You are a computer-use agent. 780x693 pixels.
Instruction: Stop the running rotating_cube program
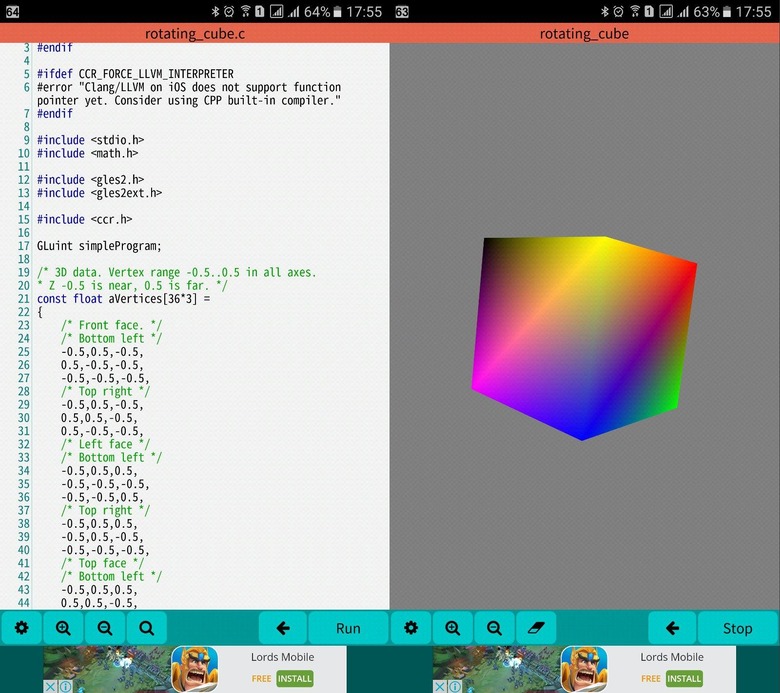click(x=738, y=628)
